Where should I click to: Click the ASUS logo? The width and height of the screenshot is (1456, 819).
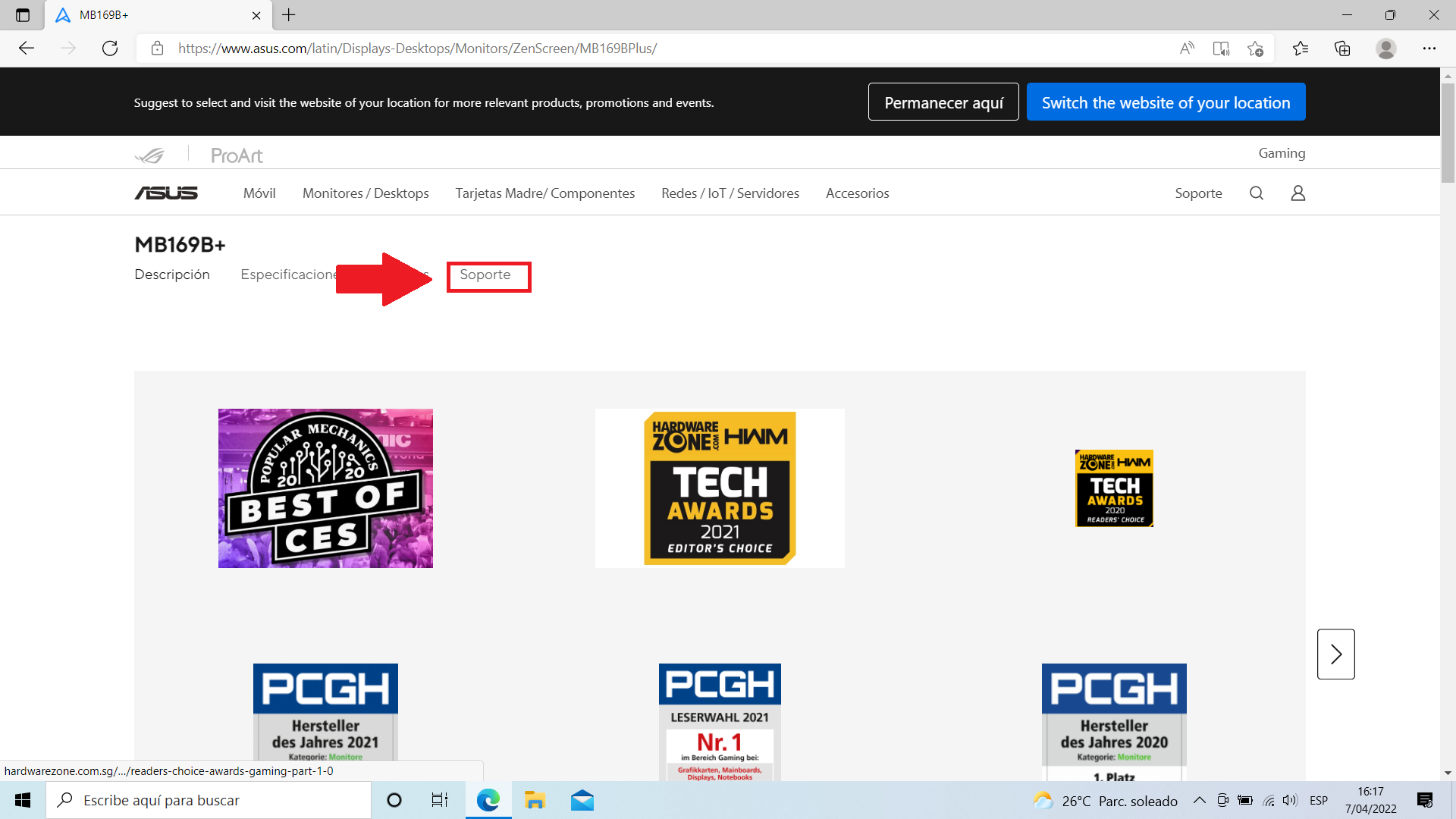(166, 193)
